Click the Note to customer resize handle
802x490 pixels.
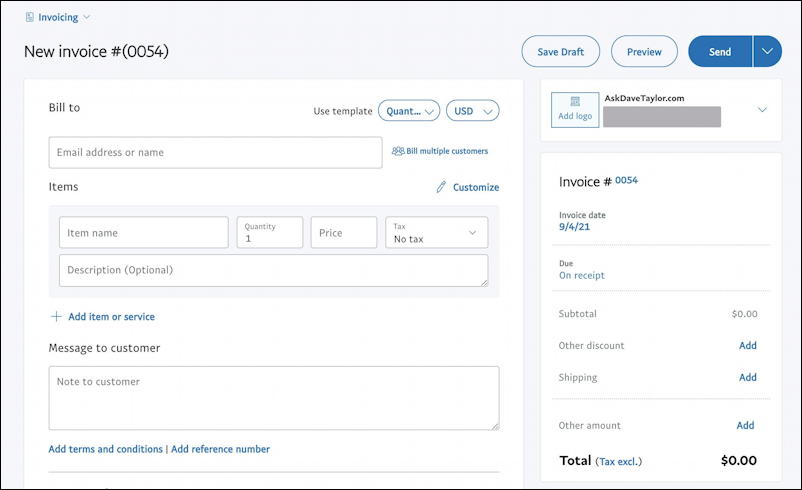(495, 426)
